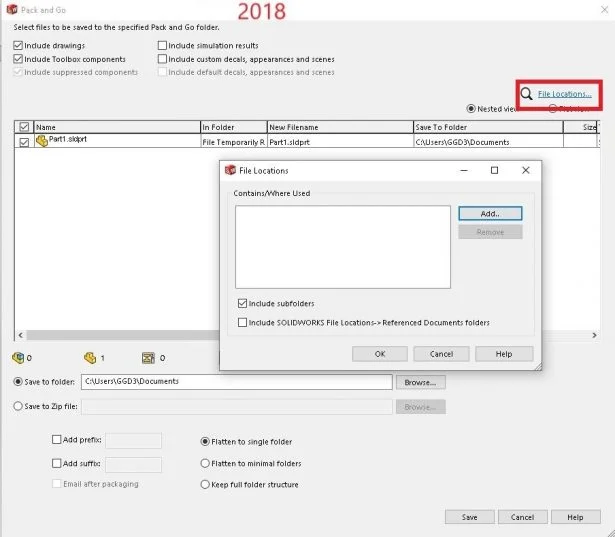
Task: Click the New Filename column header
Action: 340,127
